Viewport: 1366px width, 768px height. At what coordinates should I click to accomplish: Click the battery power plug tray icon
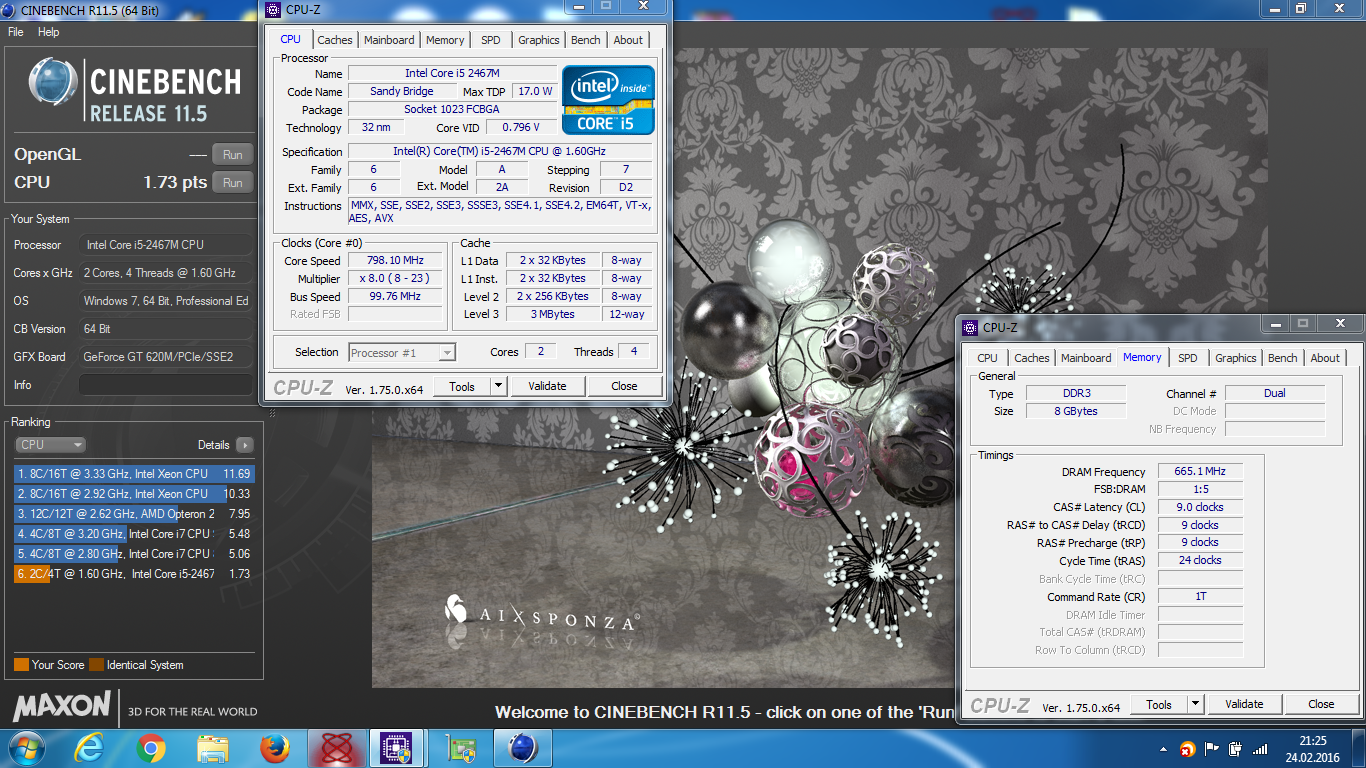(x=1236, y=749)
